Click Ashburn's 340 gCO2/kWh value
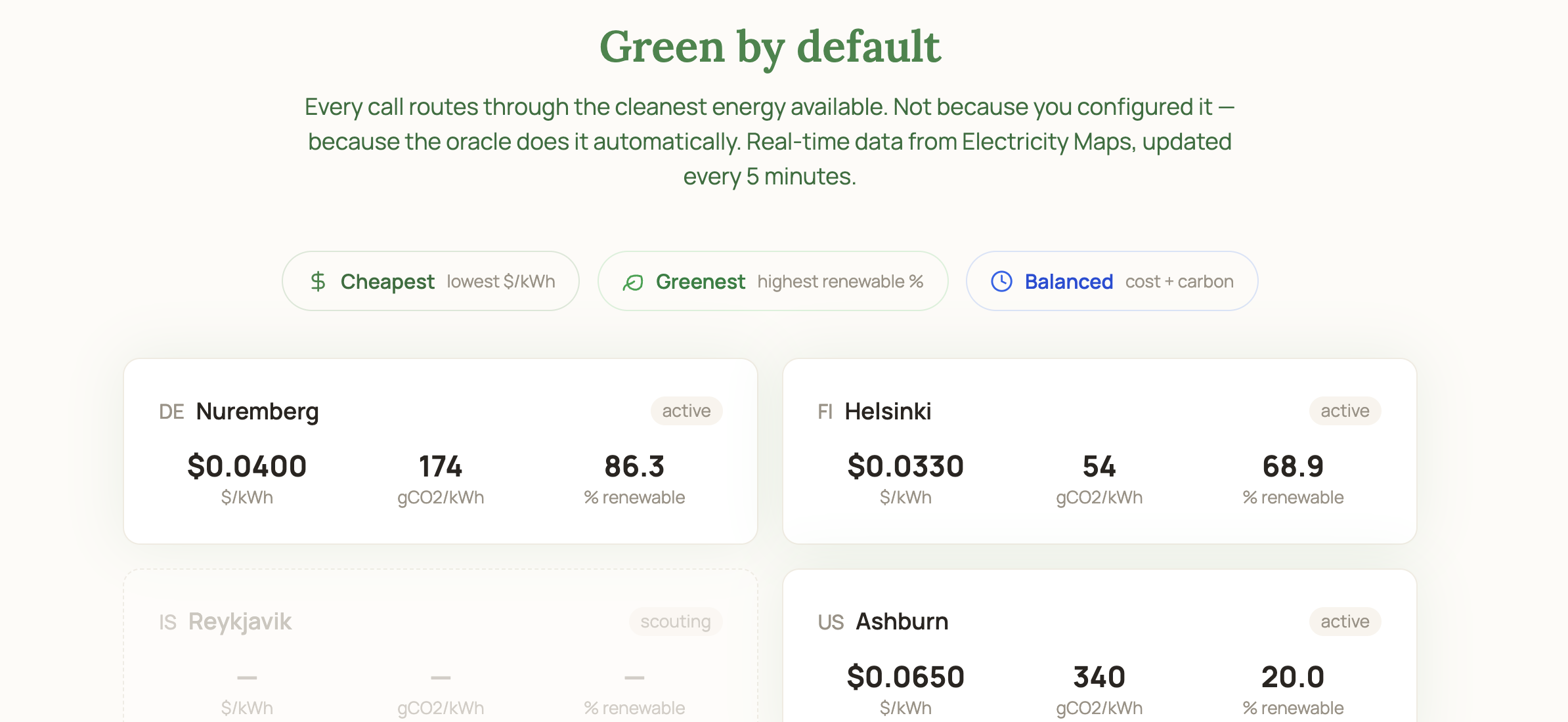The image size is (1568, 722). (1099, 677)
